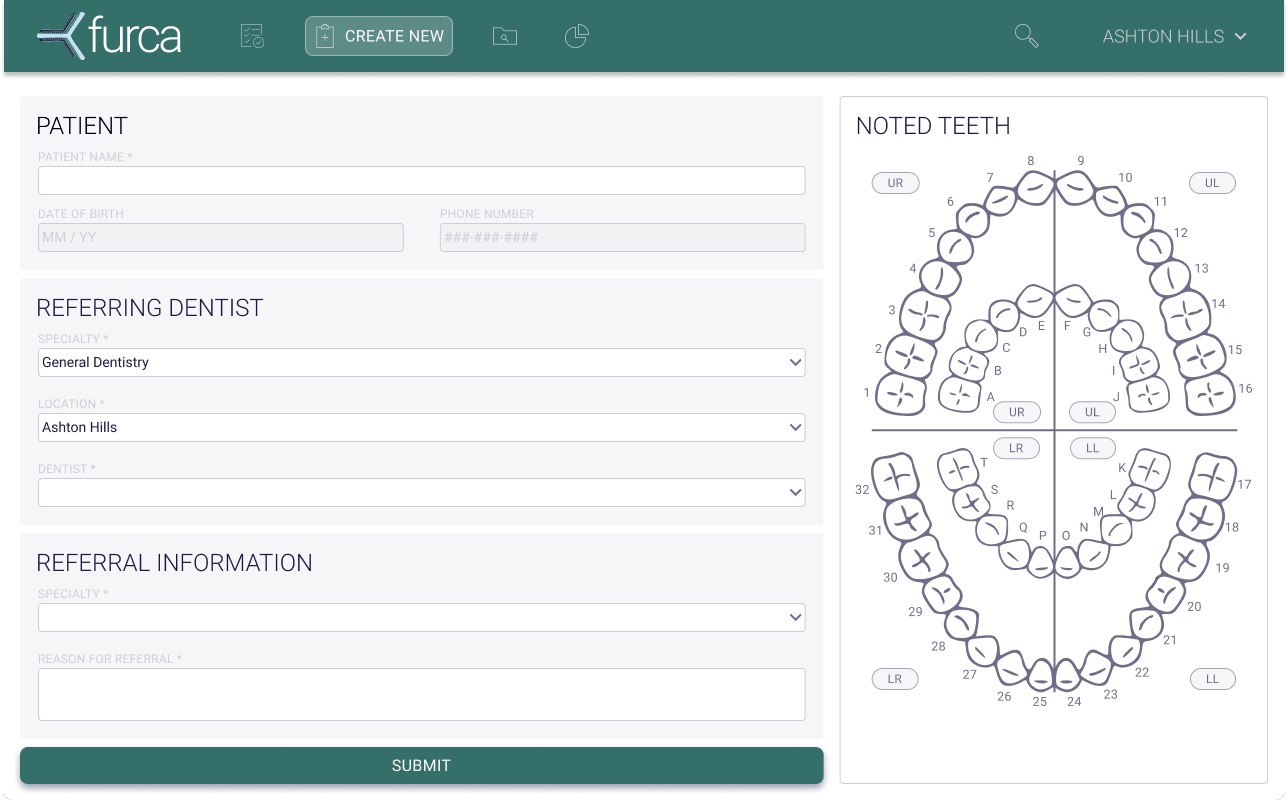The width and height of the screenshot is (1288, 800).
Task: Expand the ASHTON HILLS account menu
Action: [x=1175, y=37]
